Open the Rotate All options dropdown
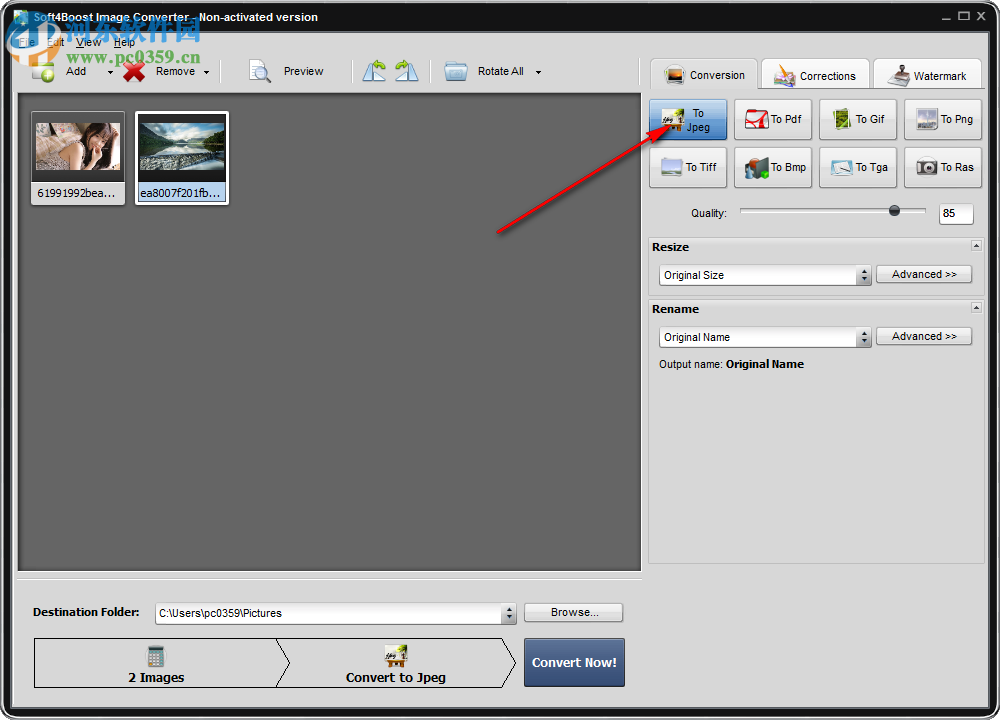1000x720 pixels. pos(538,71)
